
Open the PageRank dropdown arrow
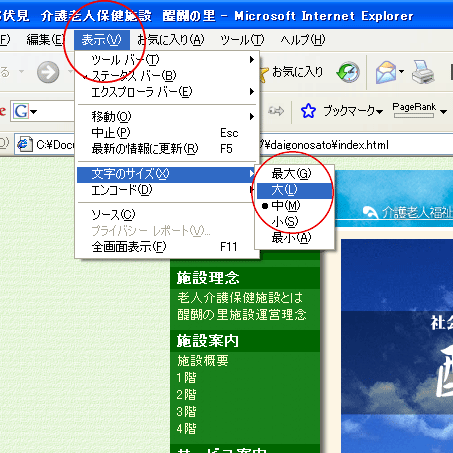443,112
